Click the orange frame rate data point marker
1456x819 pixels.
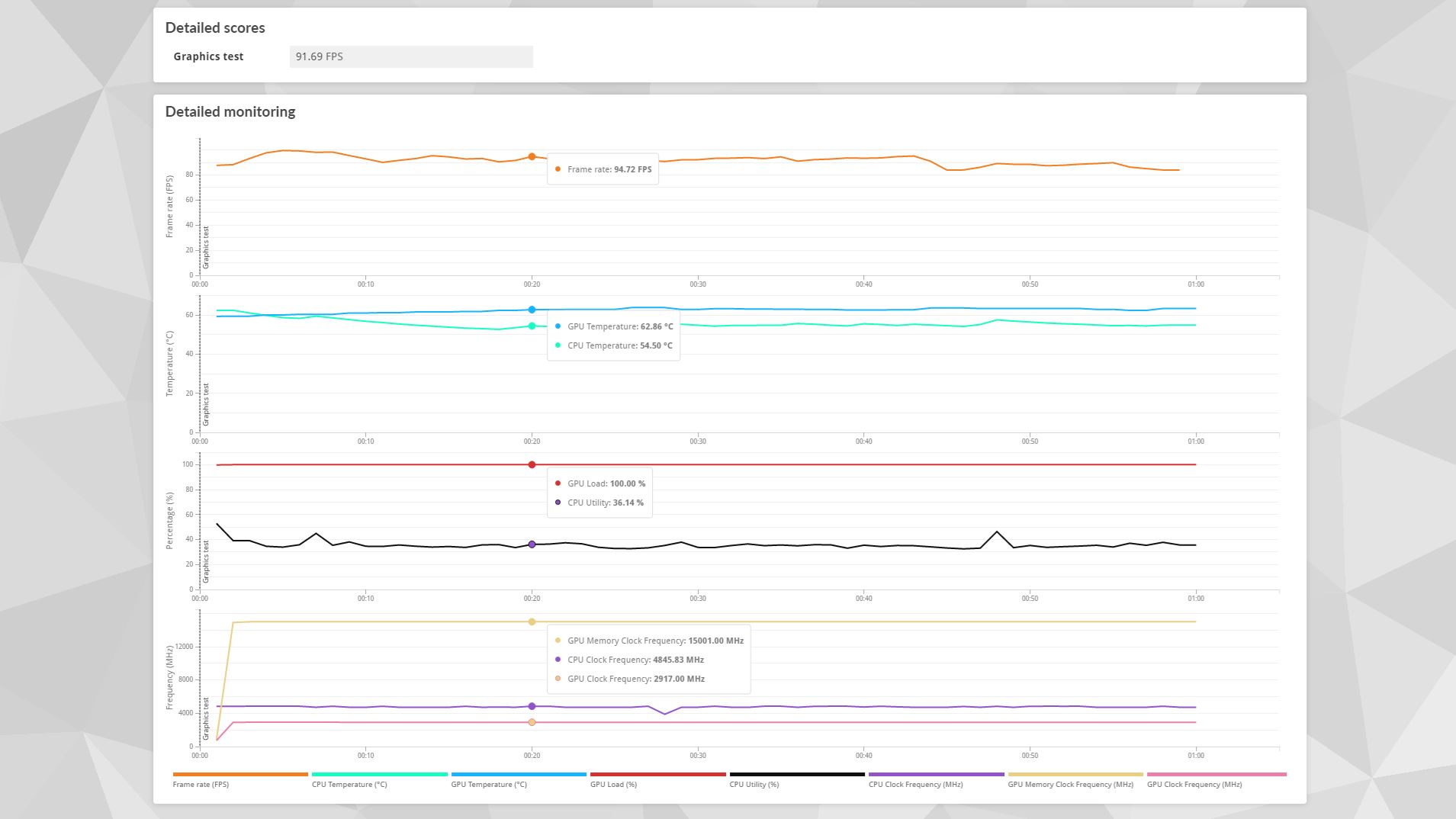coord(532,157)
